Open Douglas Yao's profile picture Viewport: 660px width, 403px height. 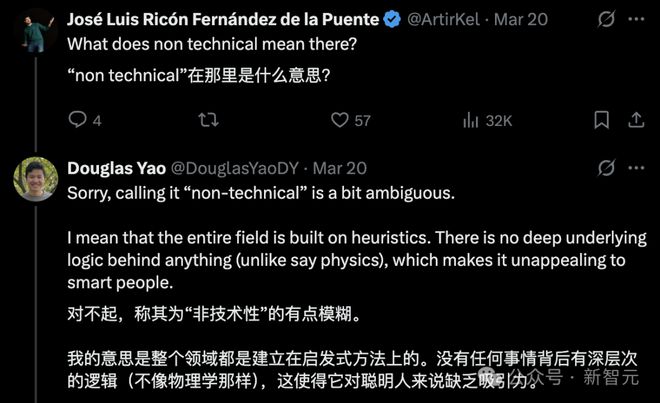[x=35, y=178]
